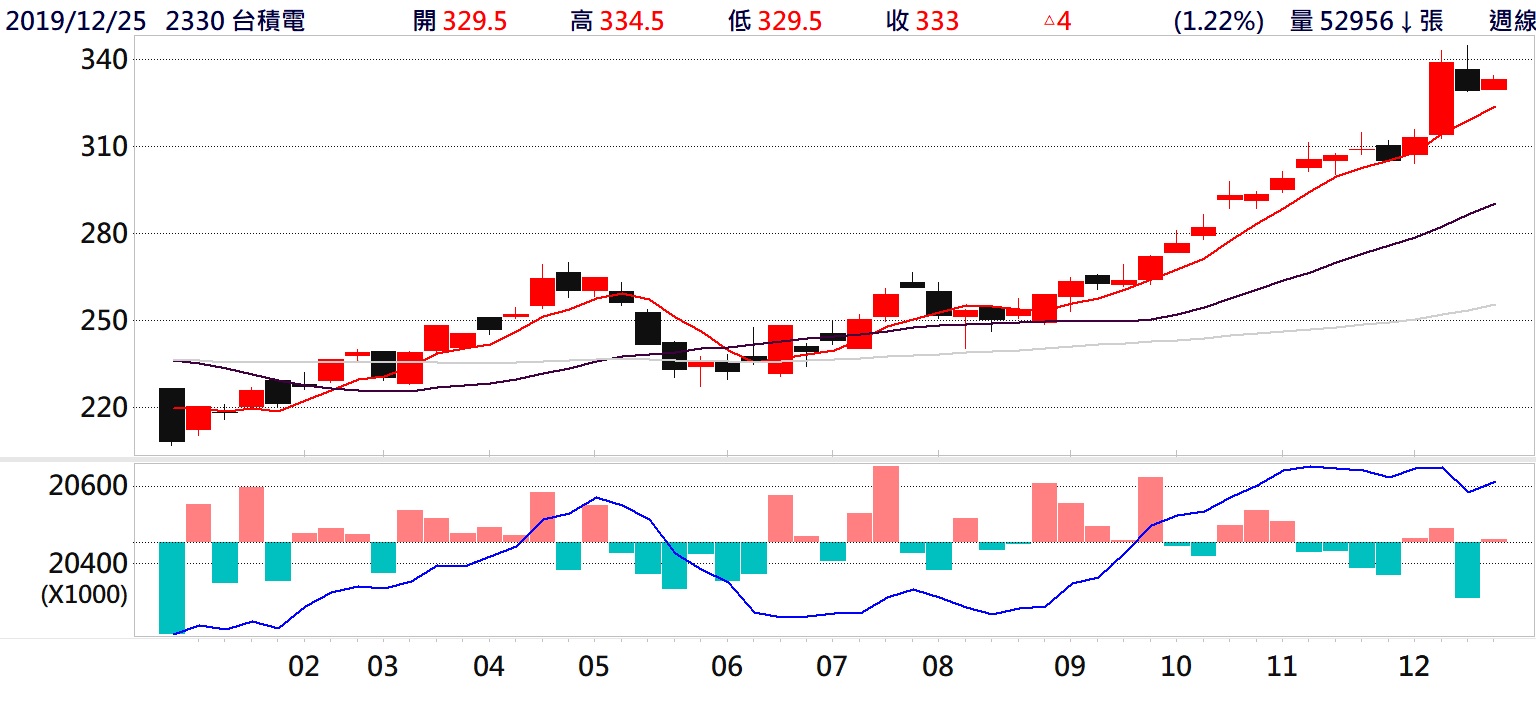Click the 02 month label on the time axis
Screen dimensions: 1536x719
(x=304, y=667)
